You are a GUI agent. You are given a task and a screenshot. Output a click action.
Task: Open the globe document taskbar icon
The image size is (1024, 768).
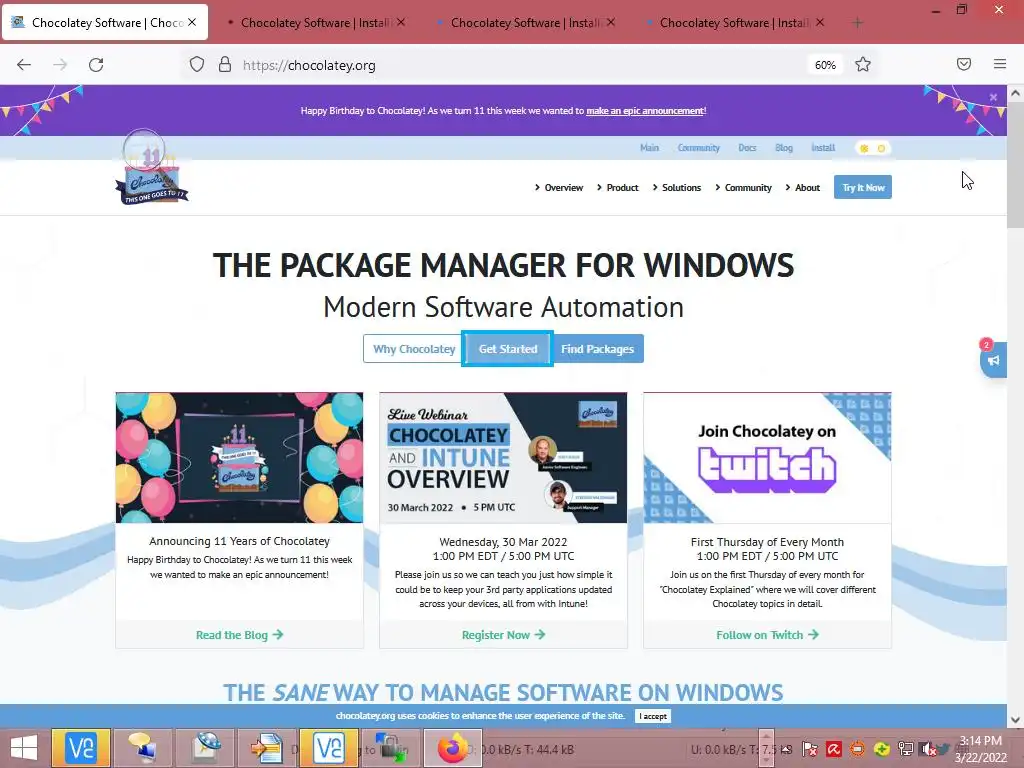pyautogui.click(x=206, y=748)
